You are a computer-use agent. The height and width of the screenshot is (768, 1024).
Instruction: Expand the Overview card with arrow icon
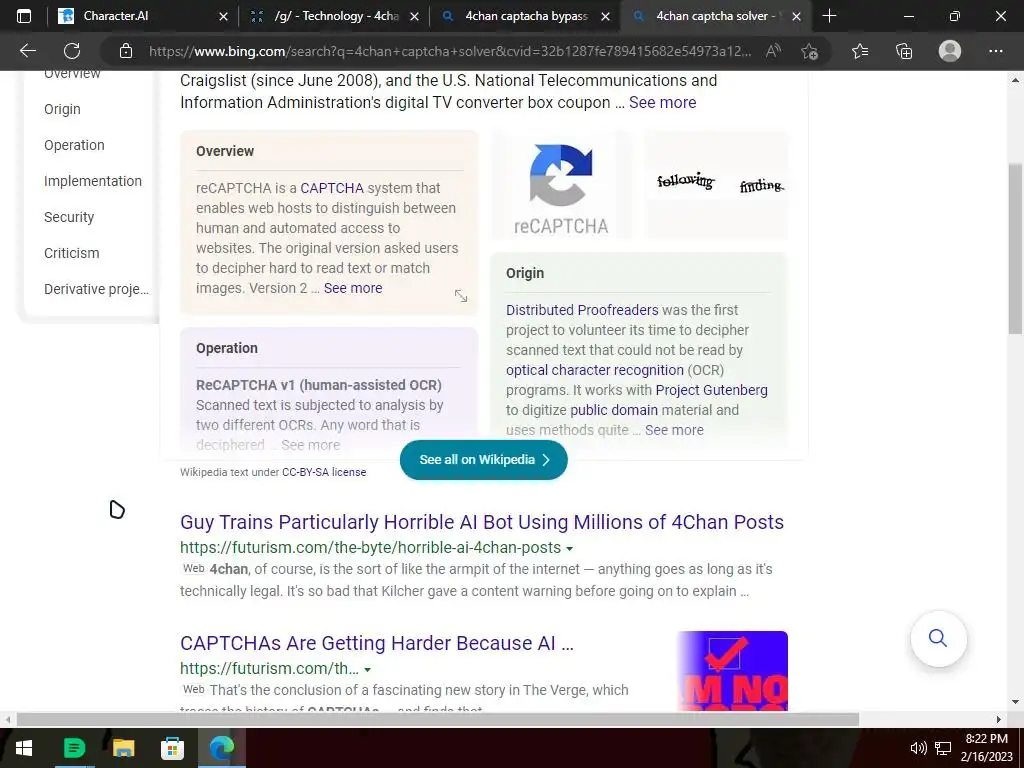coord(461,296)
